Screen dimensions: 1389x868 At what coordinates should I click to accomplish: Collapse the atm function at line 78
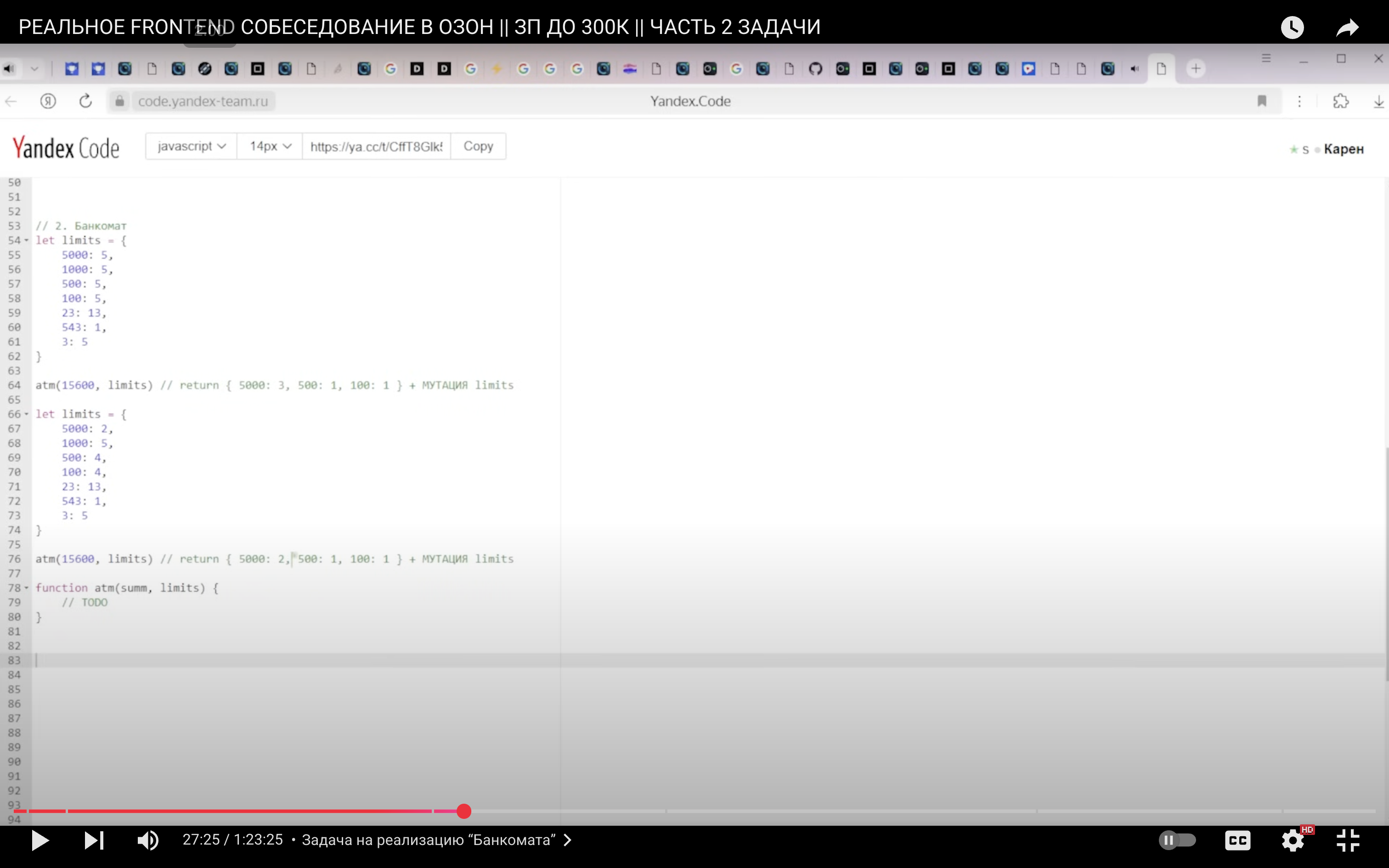[26, 588]
